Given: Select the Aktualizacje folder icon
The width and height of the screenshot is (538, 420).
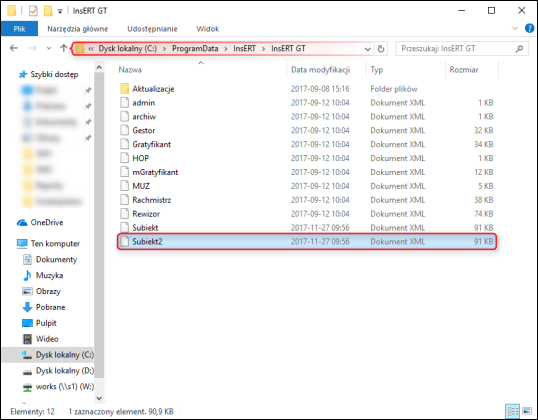Looking at the screenshot, I should pyautogui.click(x=125, y=89).
